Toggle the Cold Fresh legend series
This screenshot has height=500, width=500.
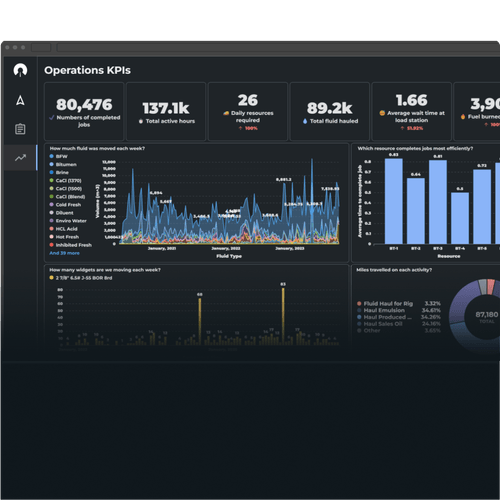65,205
